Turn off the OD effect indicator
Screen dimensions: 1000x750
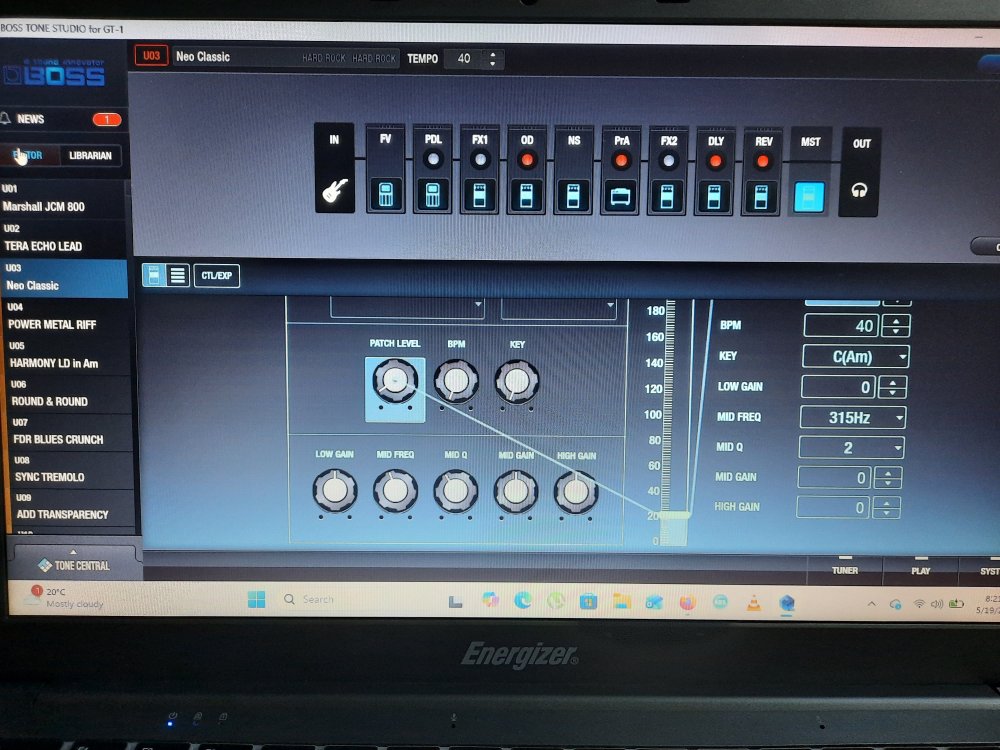coord(527,159)
